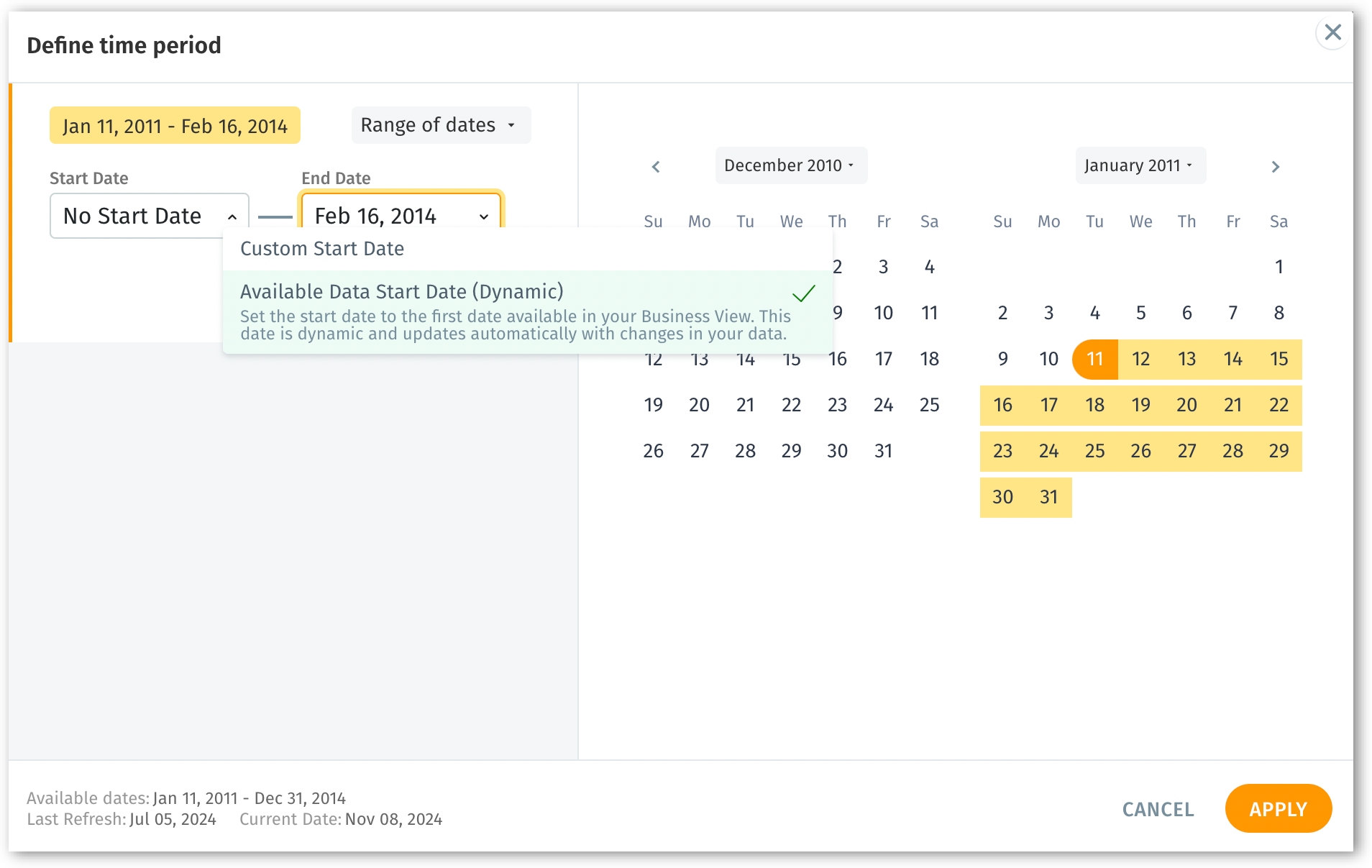
Task: Select December 31 in the 2010 calendar
Action: point(883,451)
